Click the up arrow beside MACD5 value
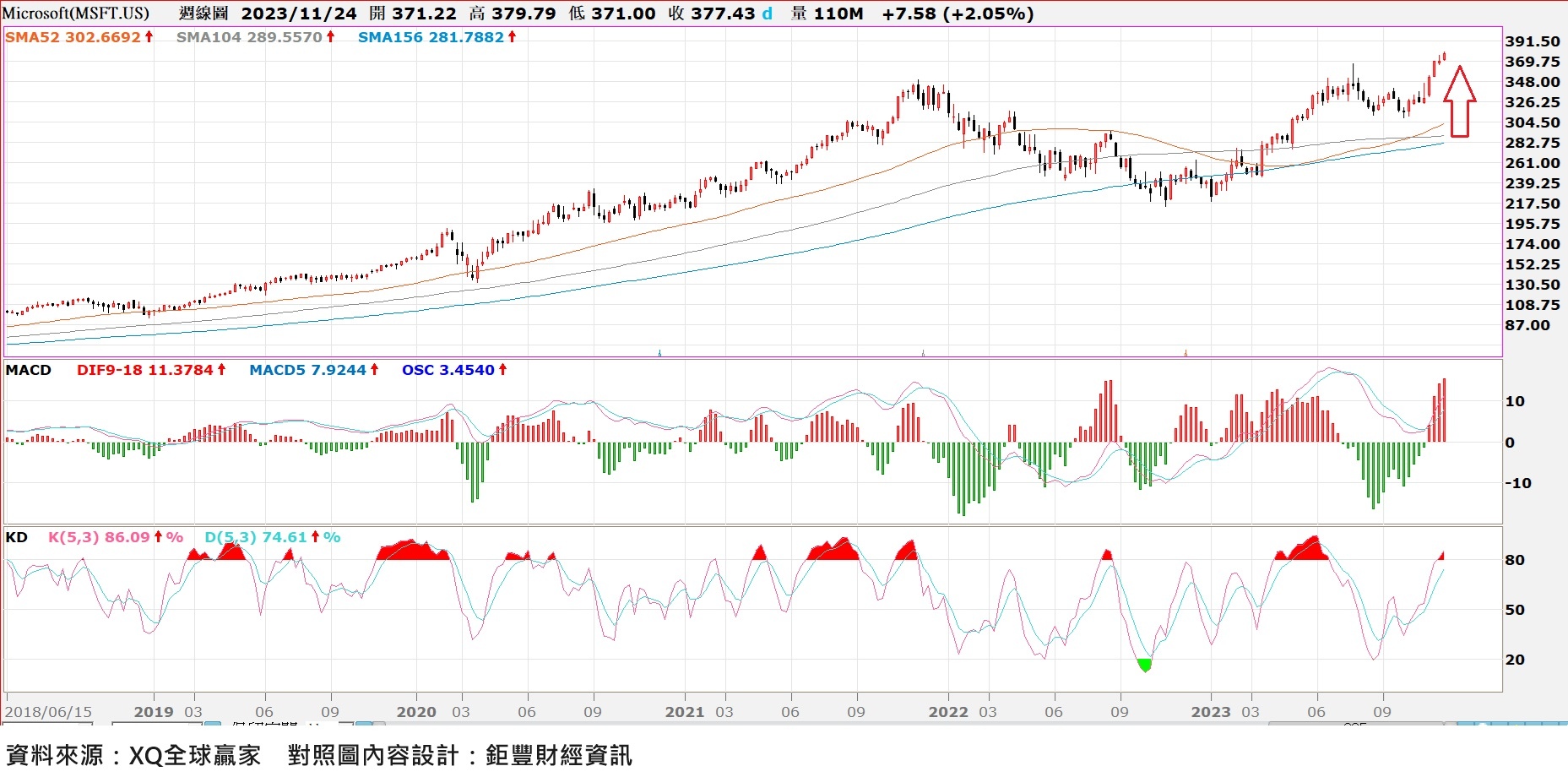This screenshot has height=777, width=1568. click(x=374, y=370)
